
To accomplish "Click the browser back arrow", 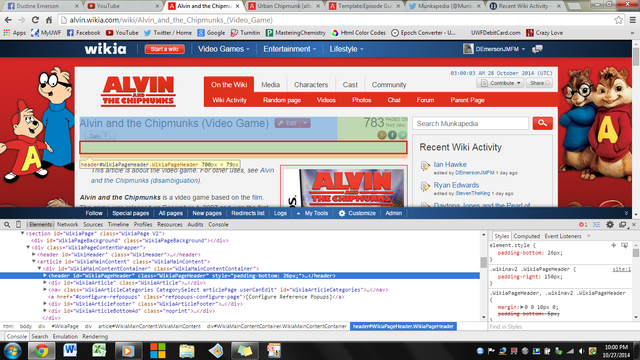I will click(x=8, y=20).
